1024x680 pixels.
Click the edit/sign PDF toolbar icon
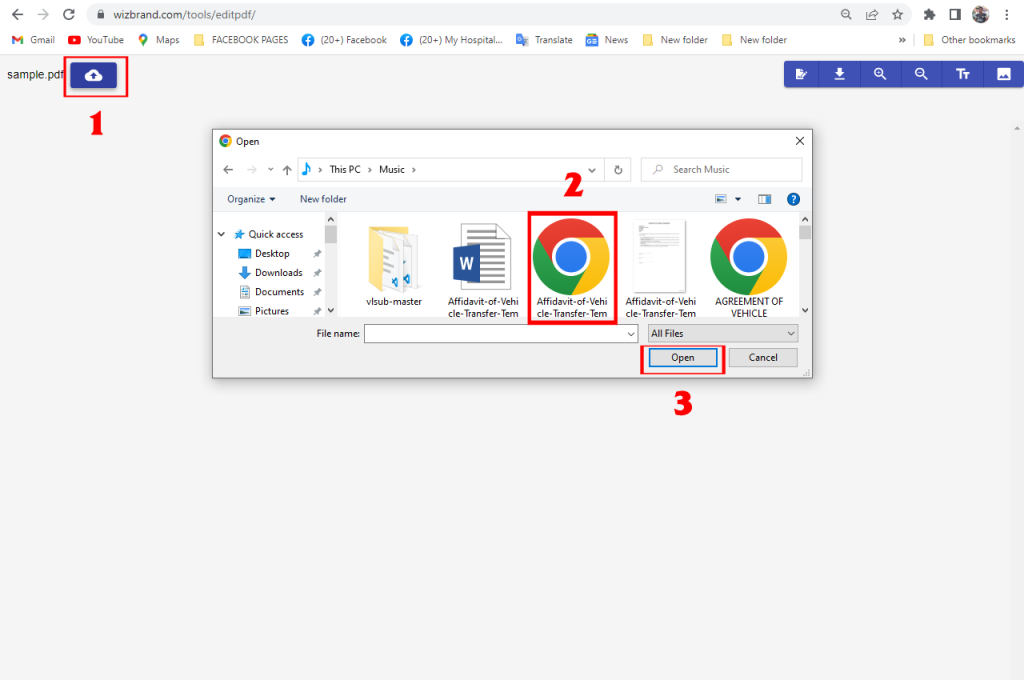799,74
